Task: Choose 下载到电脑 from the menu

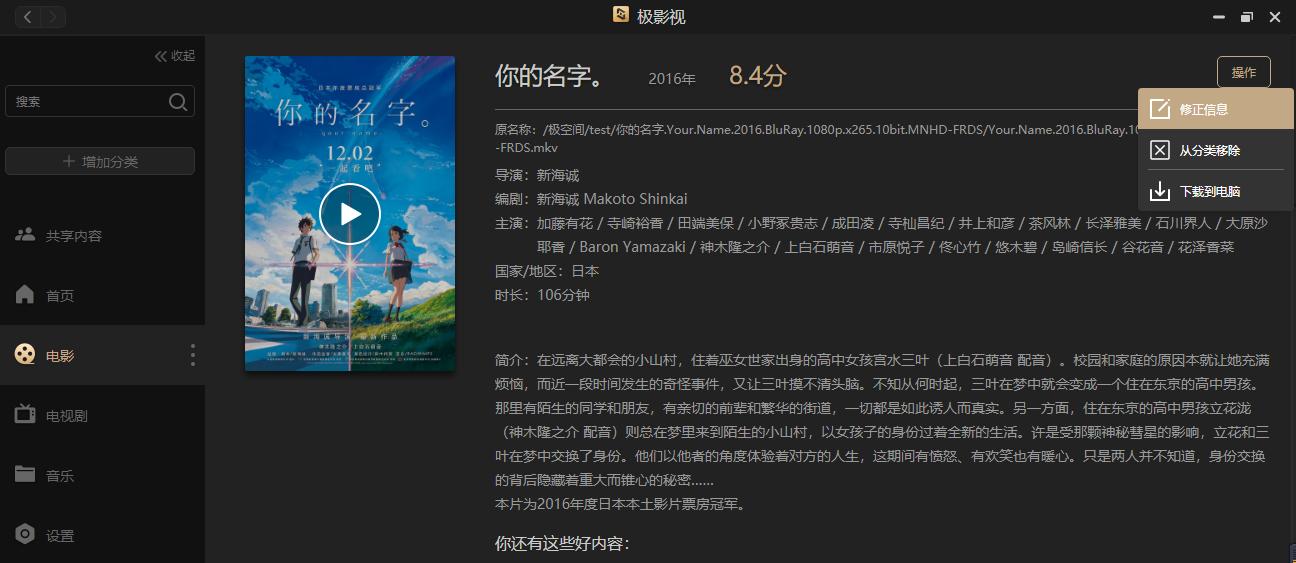Action: [1215, 191]
